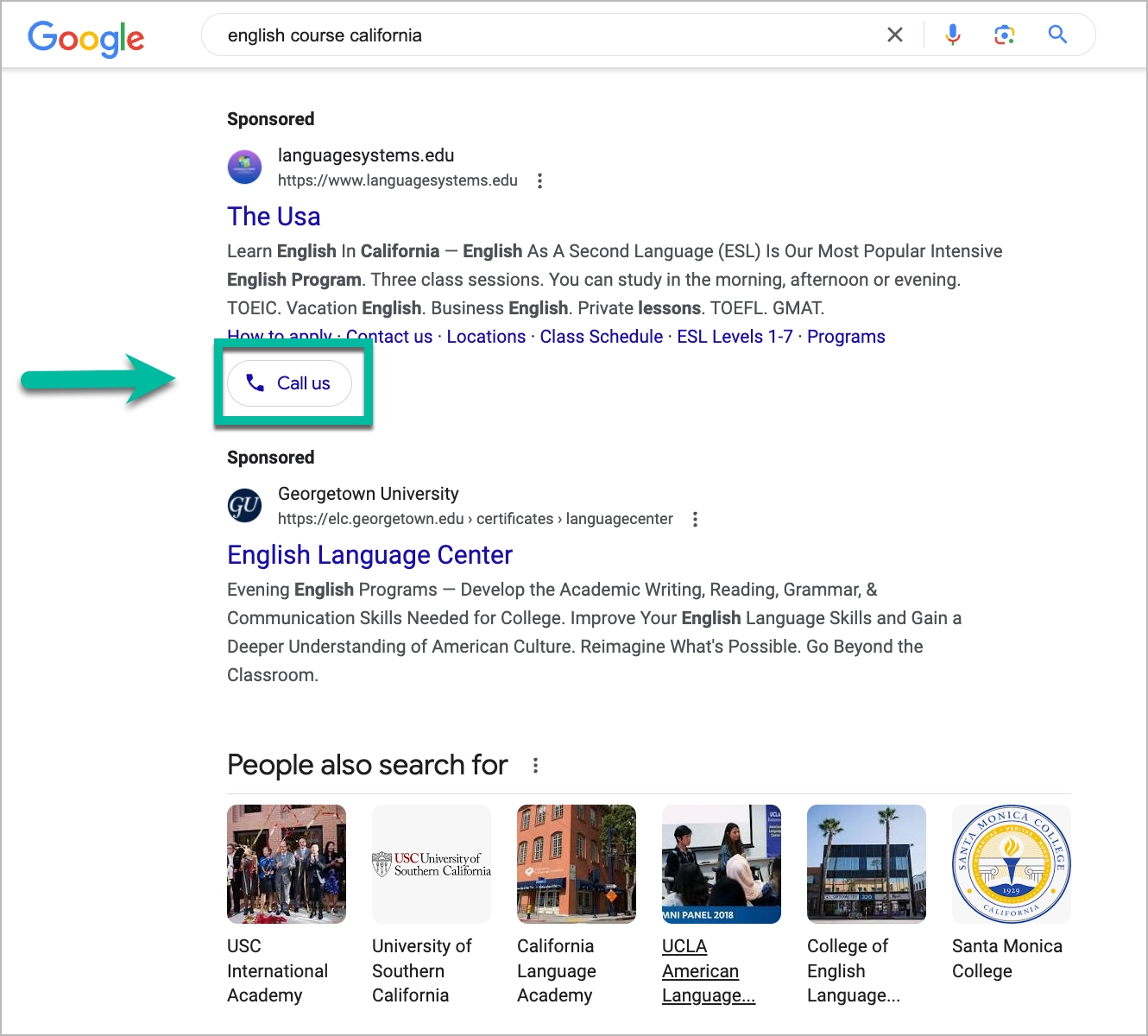Click The Usa ad headline
1148x1036 pixels.
coord(274,217)
